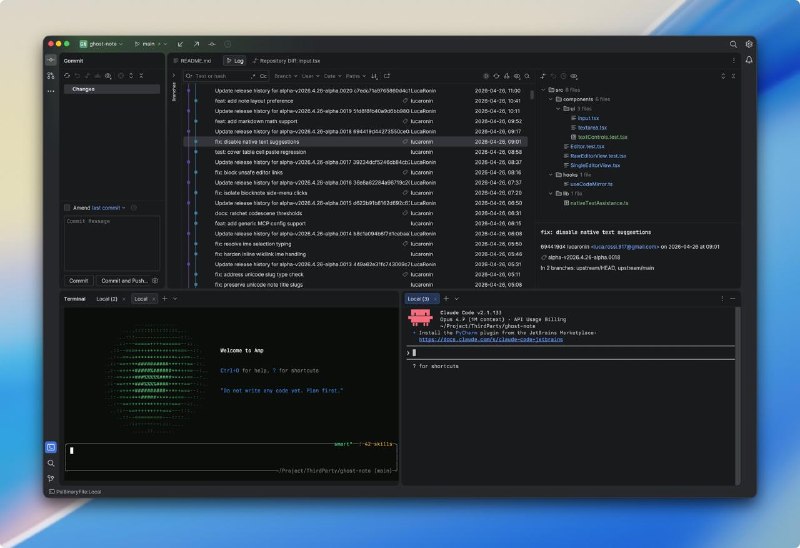Open the Terminal tool window icon in sidebar

[51, 447]
